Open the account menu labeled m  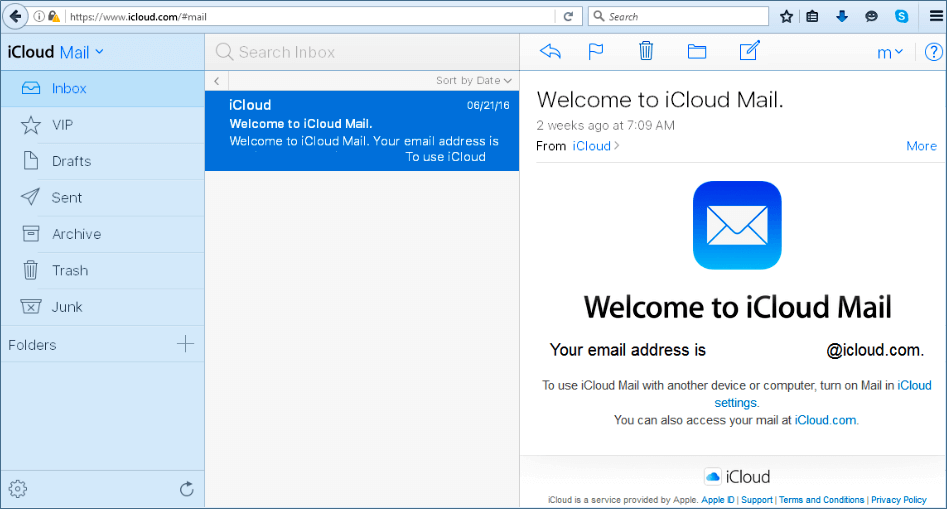pos(890,53)
